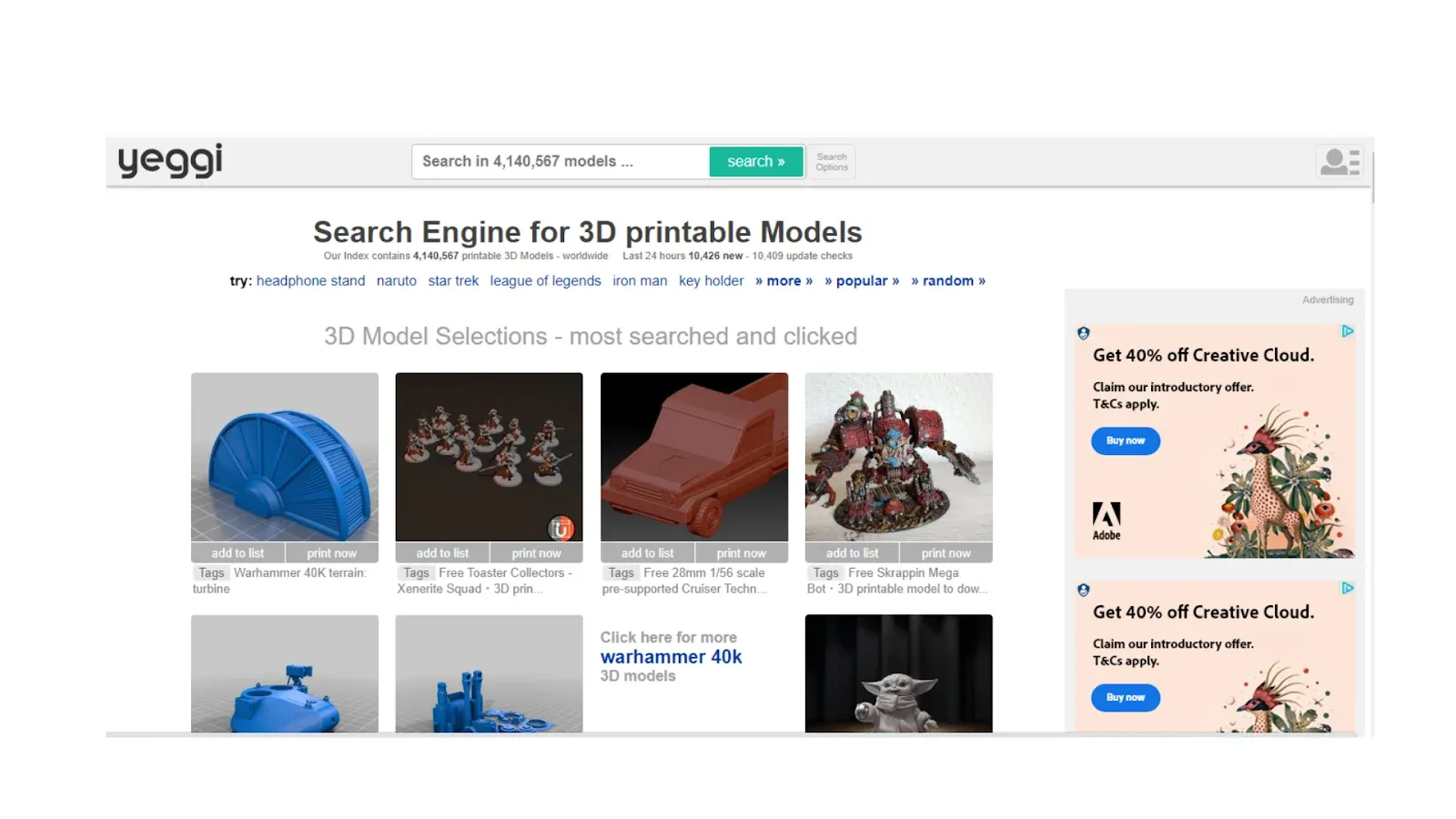Click Tags label under Cruiser truck
The height and width of the screenshot is (819, 1456).
click(x=622, y=572)
